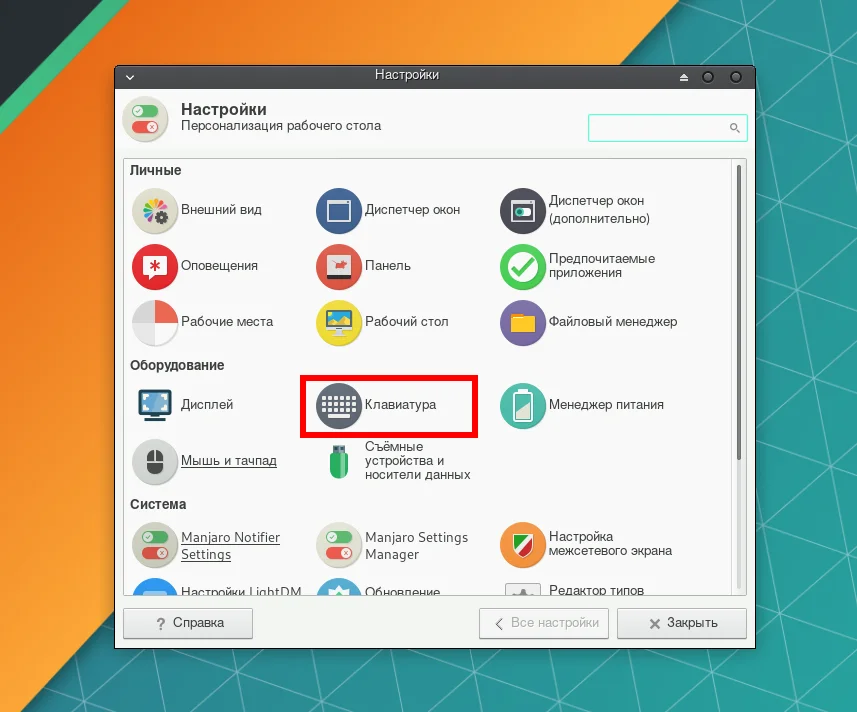Open the Рабочие места workspaces icon
This screenshot has height=712, width=857.
coord(155,322)
